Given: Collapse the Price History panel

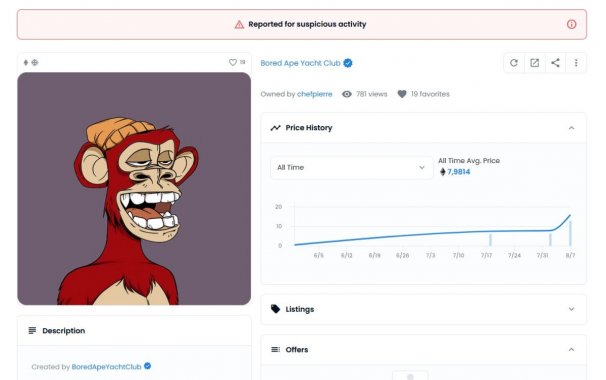Looking at the screenshot, I should tap(571, 128).
